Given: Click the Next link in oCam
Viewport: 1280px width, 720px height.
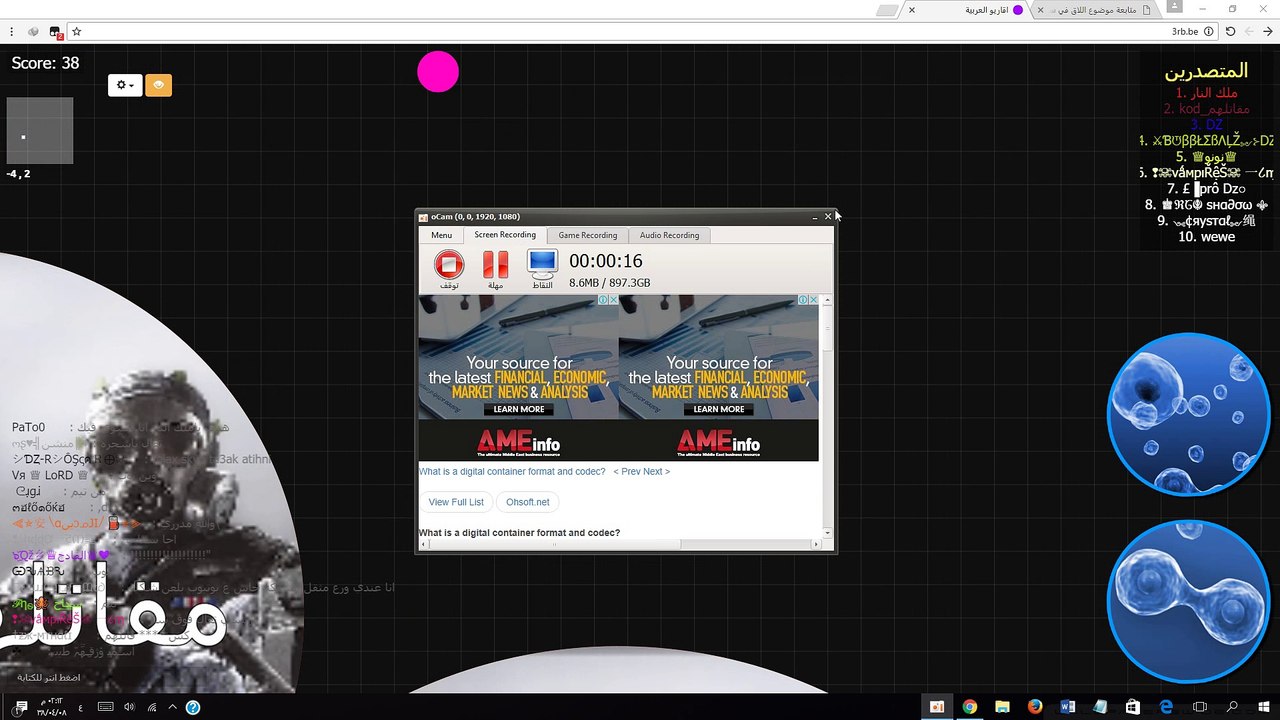Looking at the screenshot, I should tap(656, 472).
